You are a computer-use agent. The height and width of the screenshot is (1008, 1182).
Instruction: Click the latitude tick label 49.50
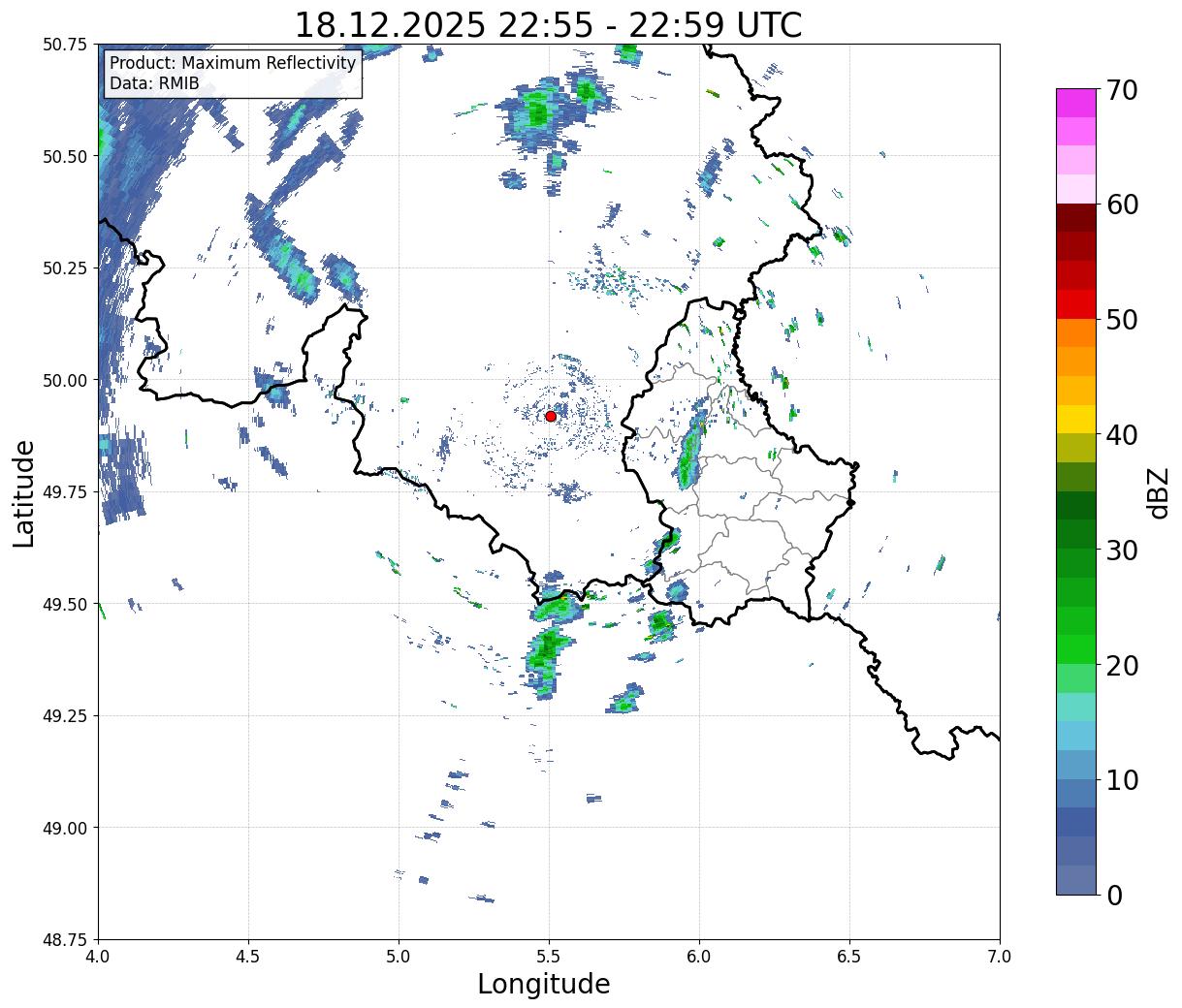click(x=65, y=604)
